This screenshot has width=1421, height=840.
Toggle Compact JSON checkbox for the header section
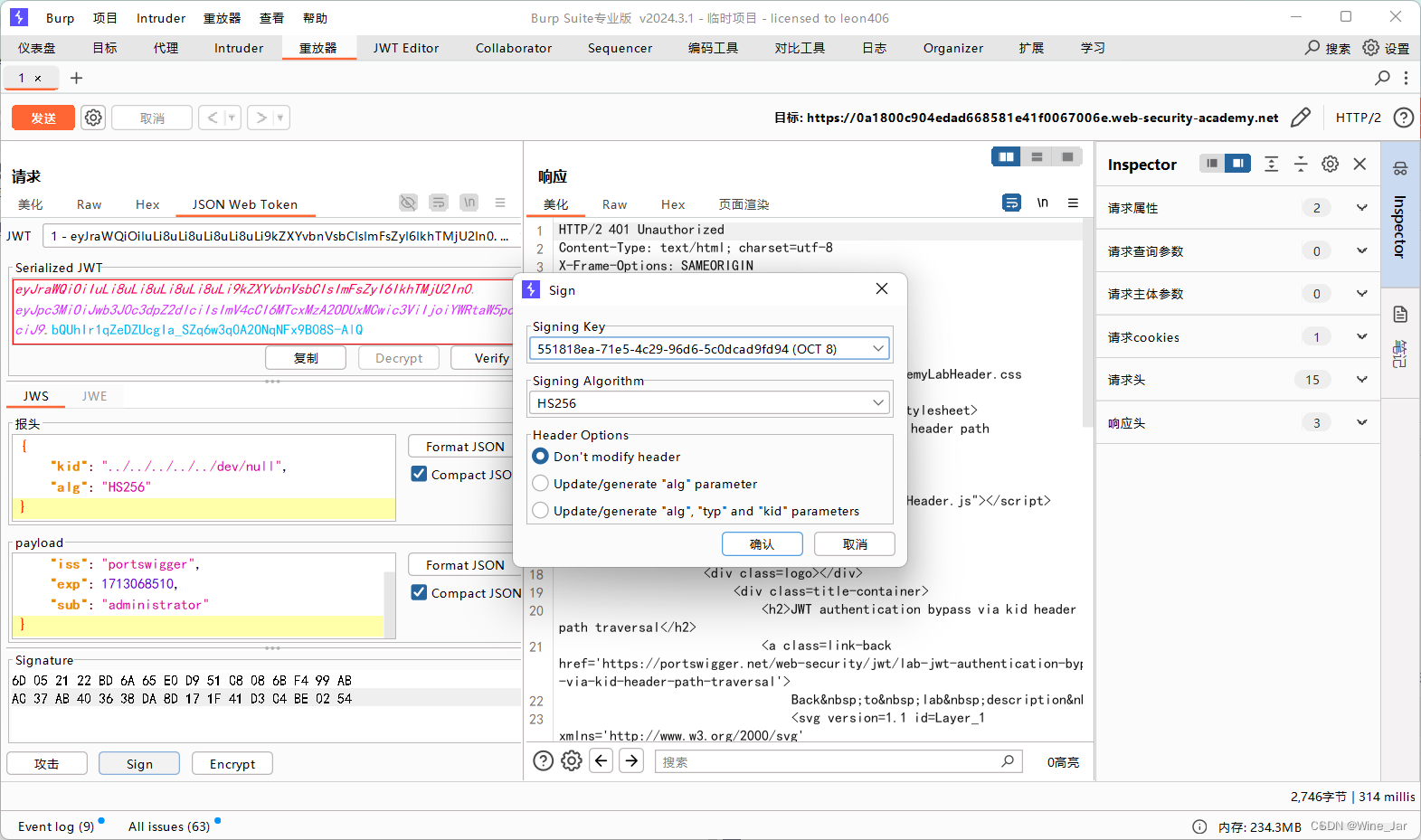(x=419, y=474)
